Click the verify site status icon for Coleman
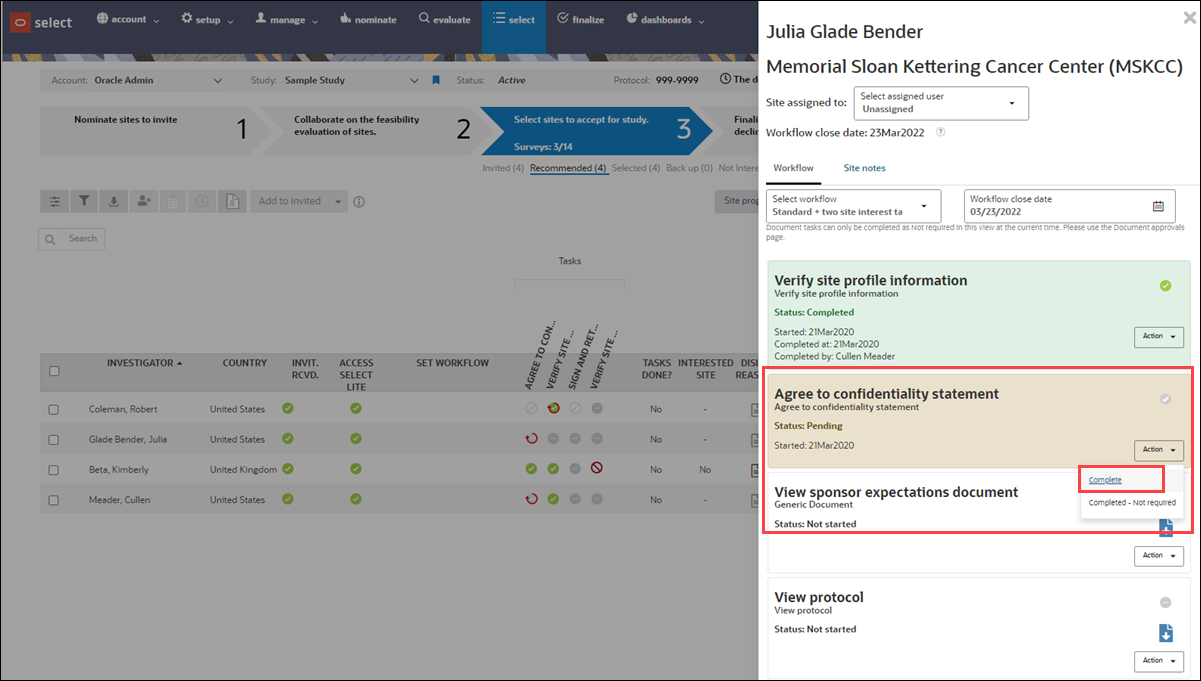Screen dimensions: 1201x681 pyautogui.click(x=553, y=408)
